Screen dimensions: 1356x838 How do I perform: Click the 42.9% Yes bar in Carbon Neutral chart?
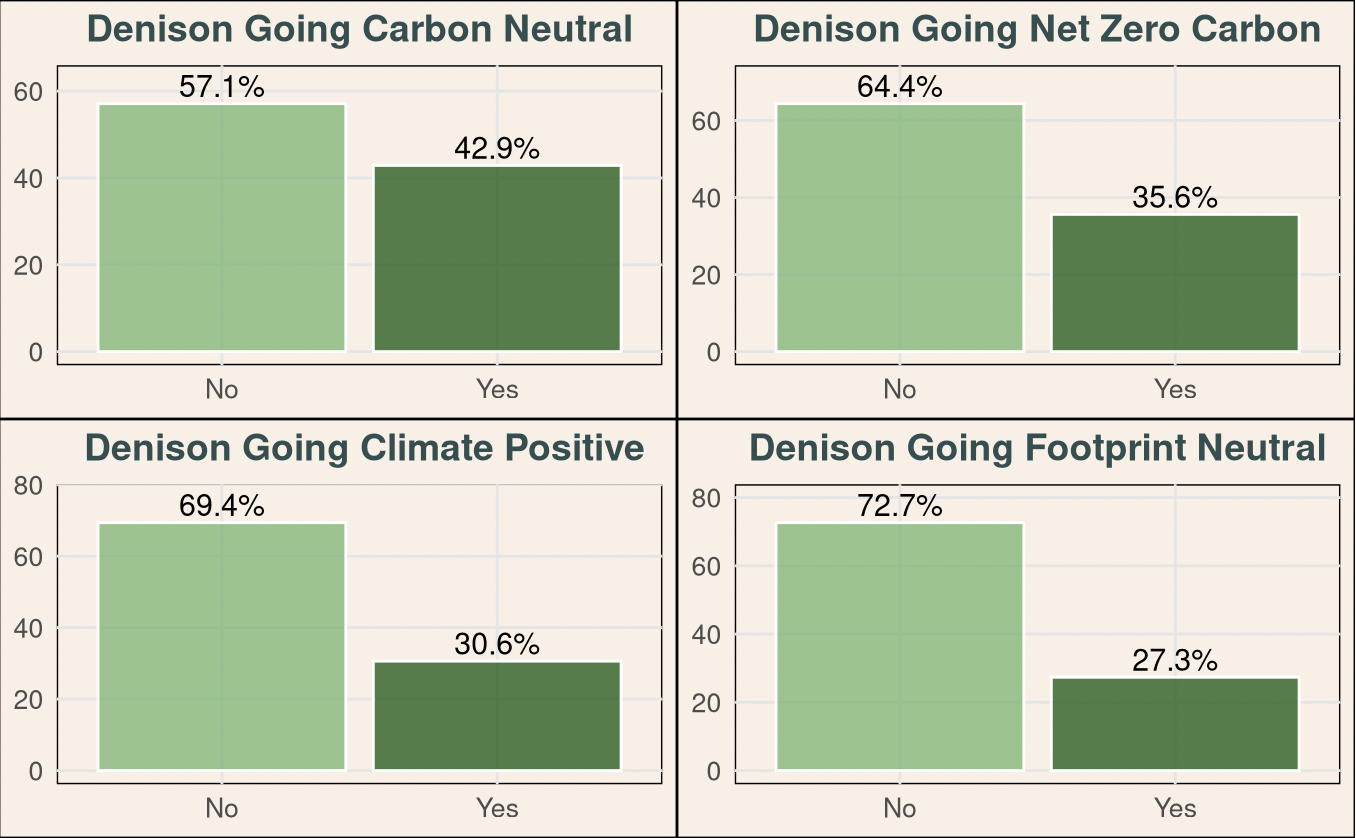tap(497, 258)
